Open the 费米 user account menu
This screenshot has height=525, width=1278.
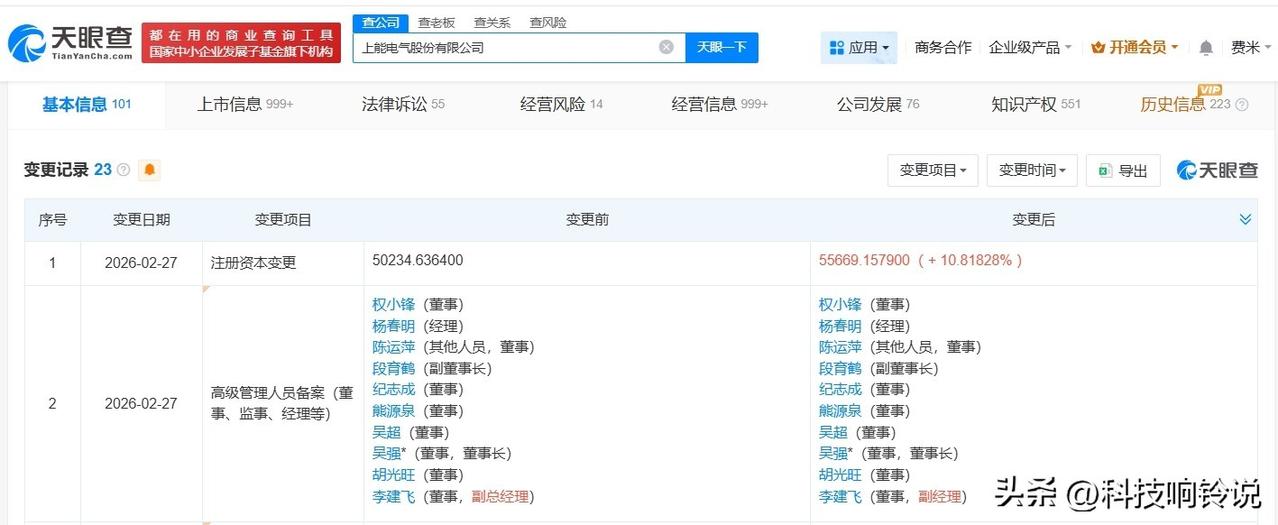pos(1250,47)
